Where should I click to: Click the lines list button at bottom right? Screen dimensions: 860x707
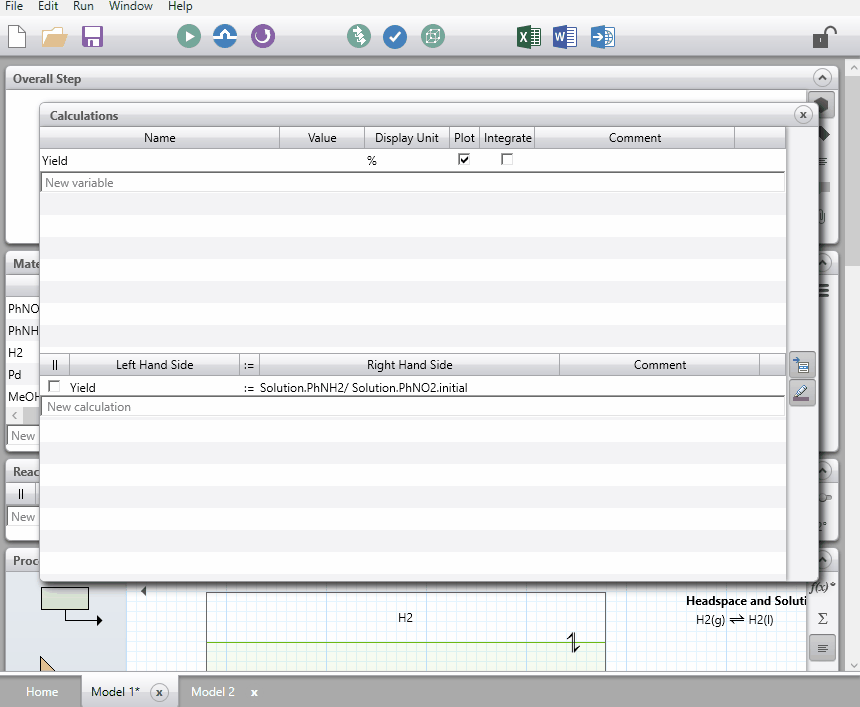click(822, 648)
